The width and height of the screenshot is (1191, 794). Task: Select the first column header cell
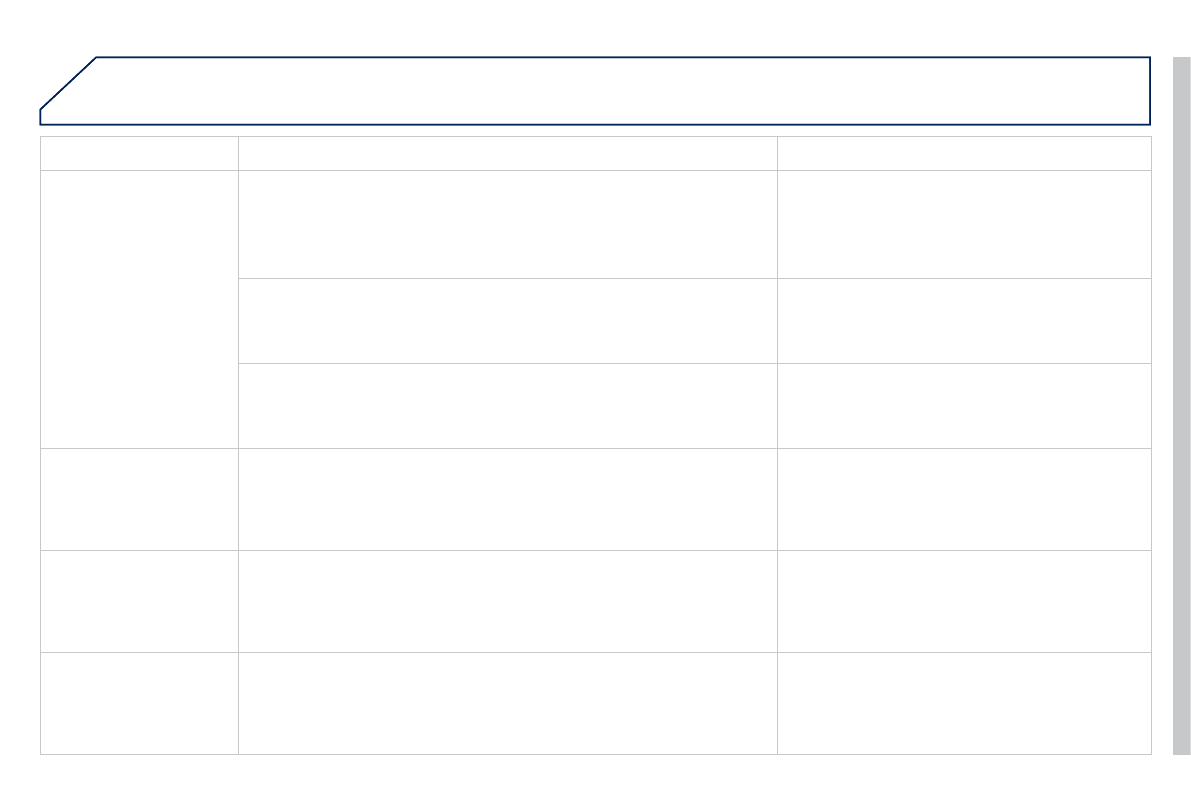tap(139, 153)
